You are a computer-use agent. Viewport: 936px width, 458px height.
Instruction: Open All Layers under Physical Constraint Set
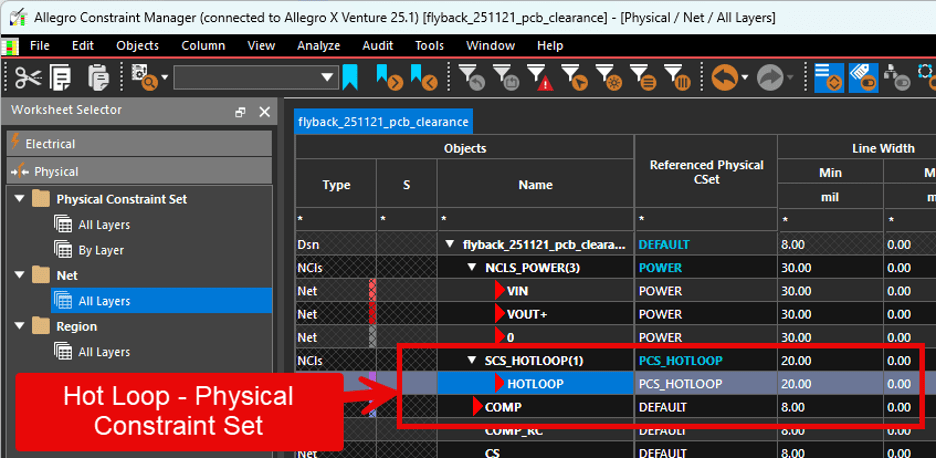(x=104, y=225)
